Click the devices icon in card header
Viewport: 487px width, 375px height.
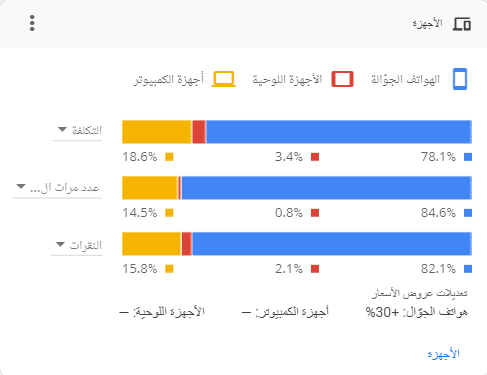click(x=462, y=24)
